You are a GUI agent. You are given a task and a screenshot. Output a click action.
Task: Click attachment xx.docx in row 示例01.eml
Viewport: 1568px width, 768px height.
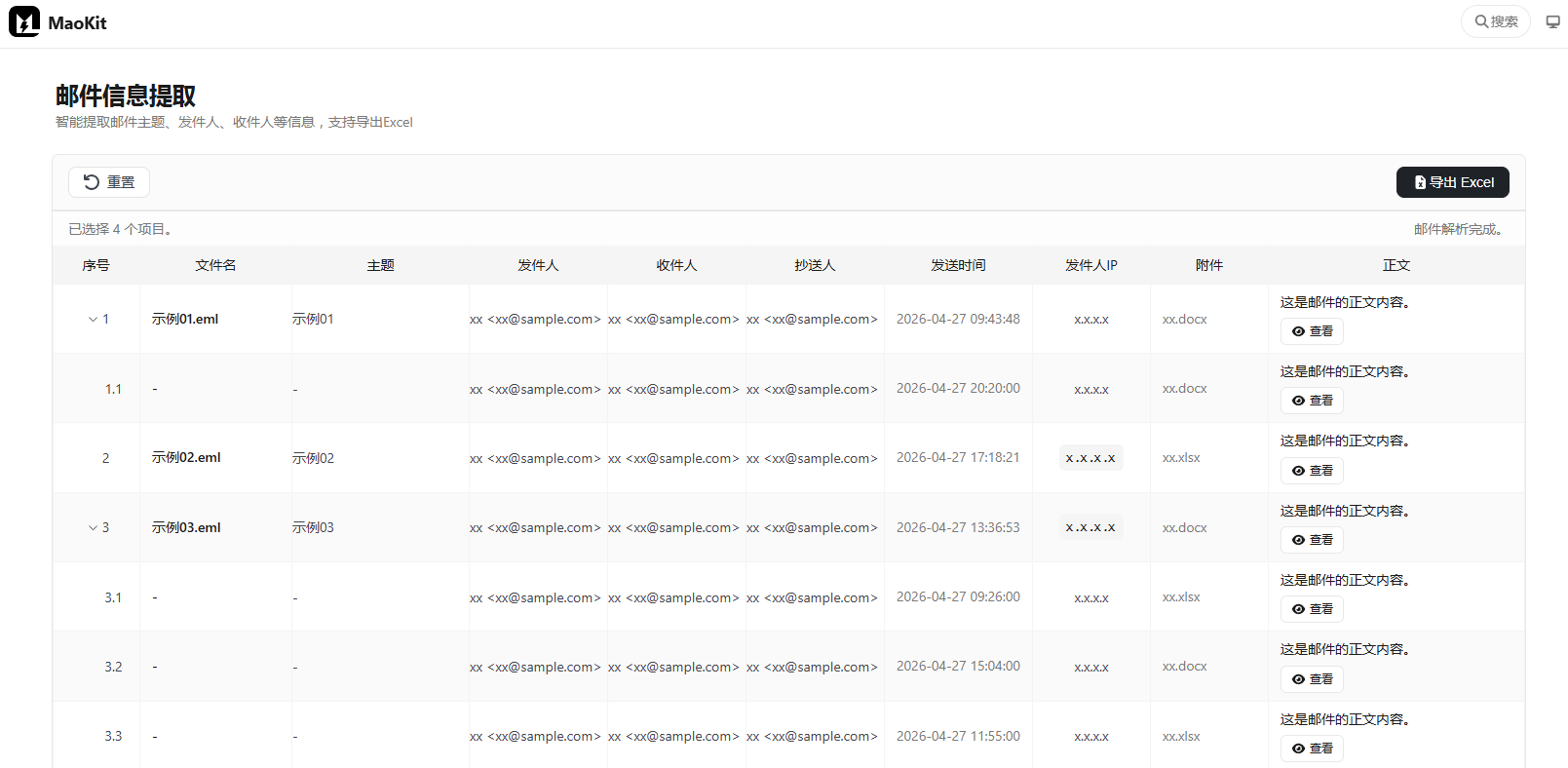pyautogui.click(x=1184, y=319)
